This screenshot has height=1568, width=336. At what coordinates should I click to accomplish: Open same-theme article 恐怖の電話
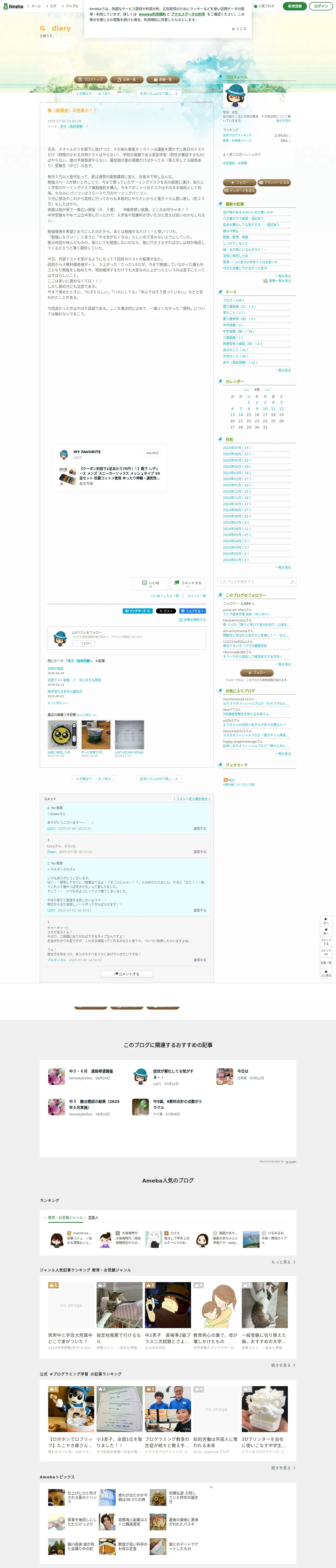[55, 668]
